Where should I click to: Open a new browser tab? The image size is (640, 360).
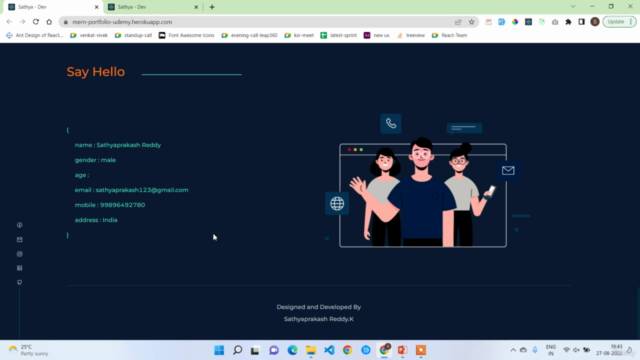(212, 7)
